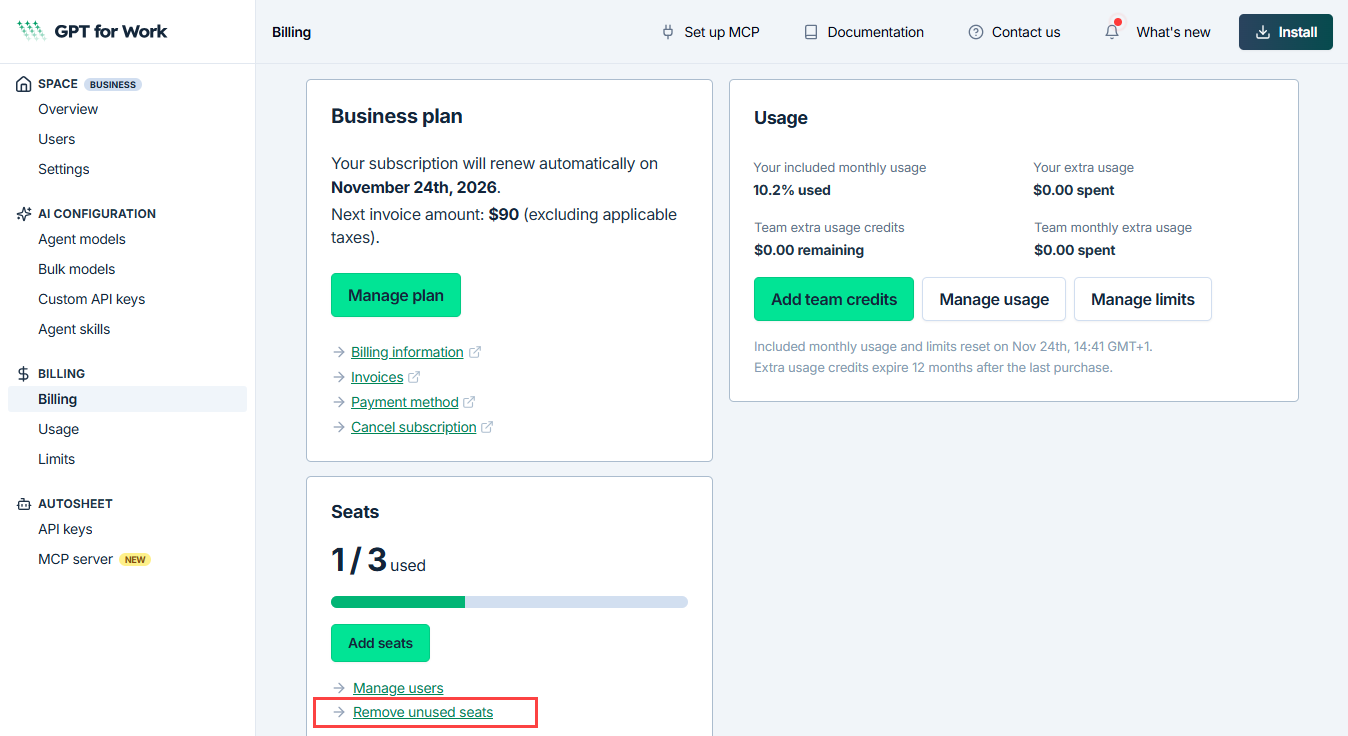
Task: Open API keys under Autosheet
Action: pyautogui.click(x=65, y=529)
